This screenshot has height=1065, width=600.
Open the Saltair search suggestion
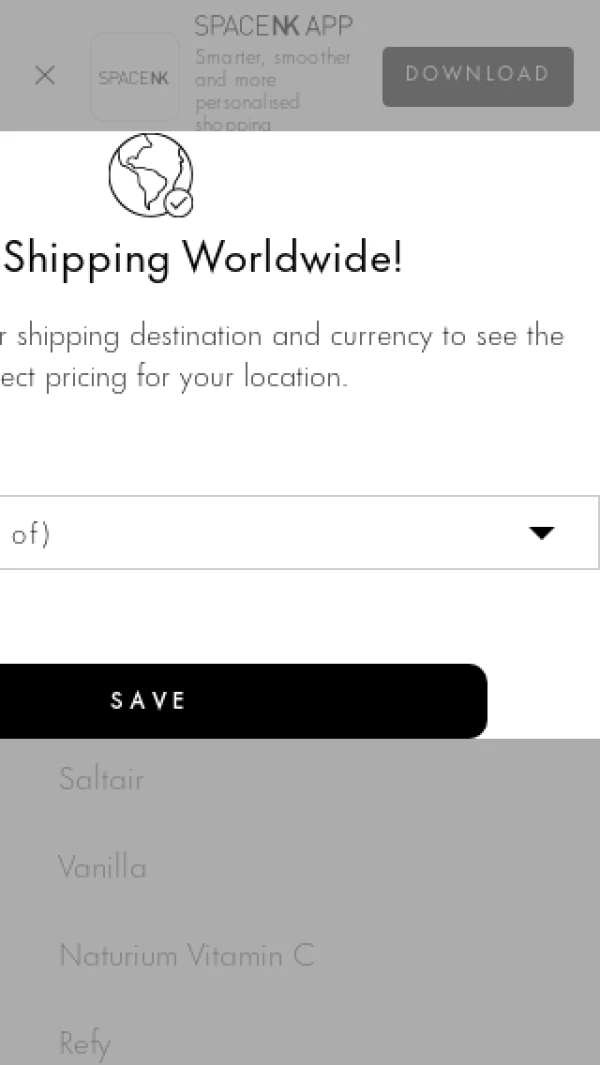click(101, 779)
